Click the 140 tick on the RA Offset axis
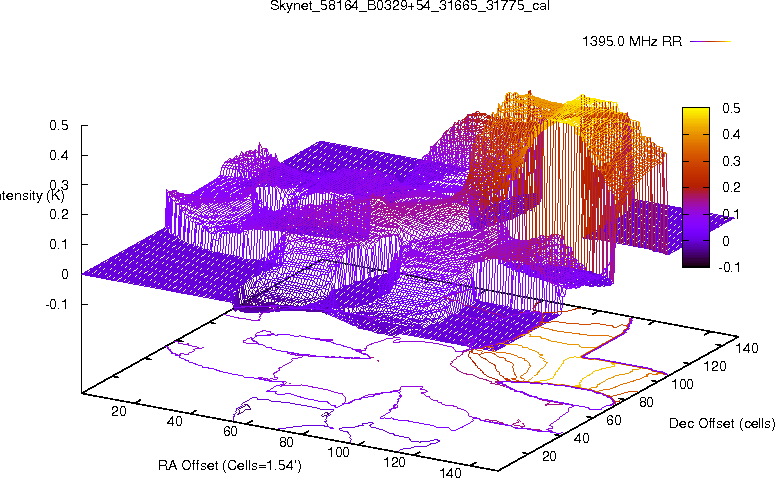 point(450,472)
